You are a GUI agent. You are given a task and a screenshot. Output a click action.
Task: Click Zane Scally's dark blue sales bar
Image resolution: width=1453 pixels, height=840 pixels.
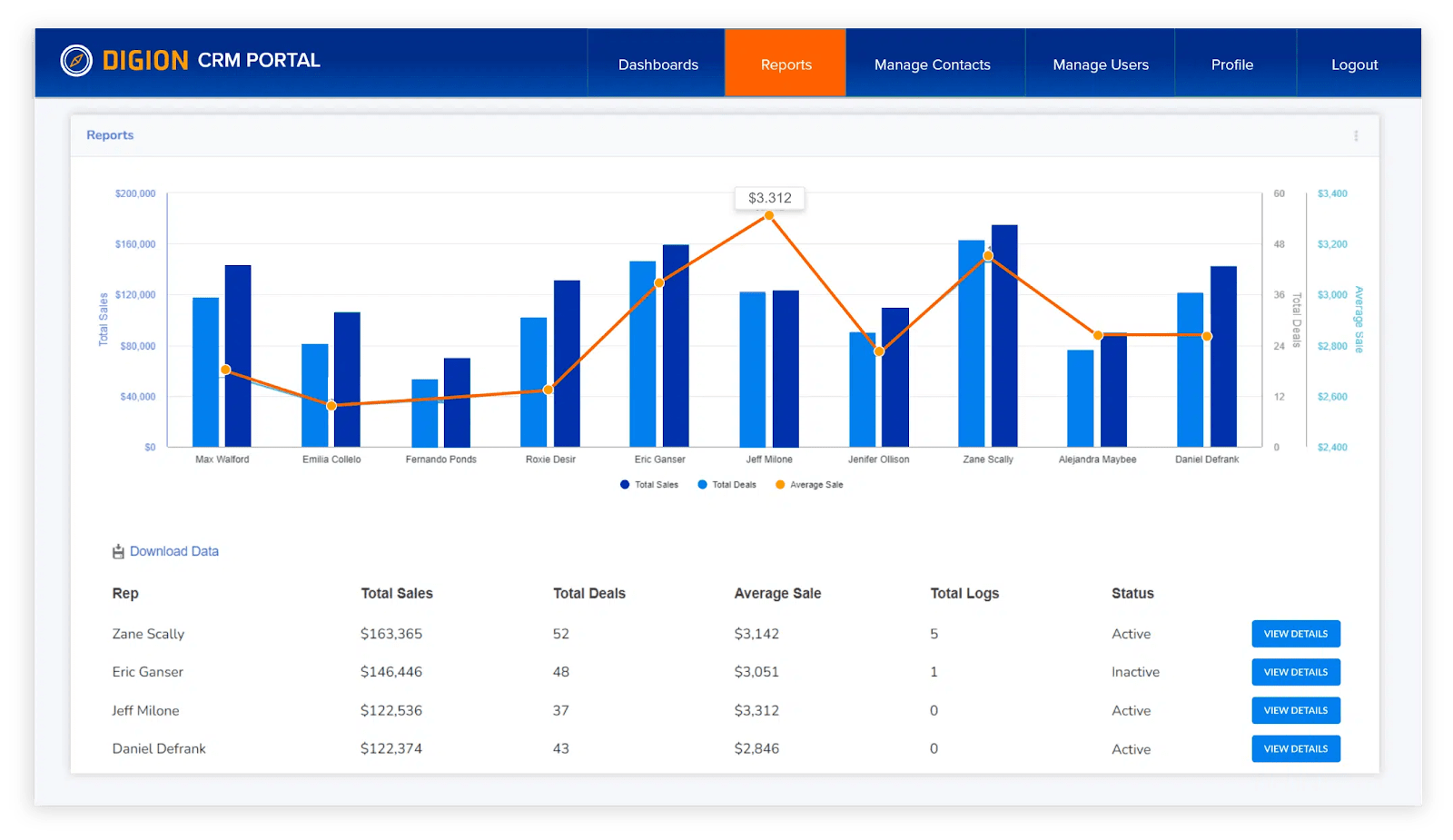tap(1003, 336)
